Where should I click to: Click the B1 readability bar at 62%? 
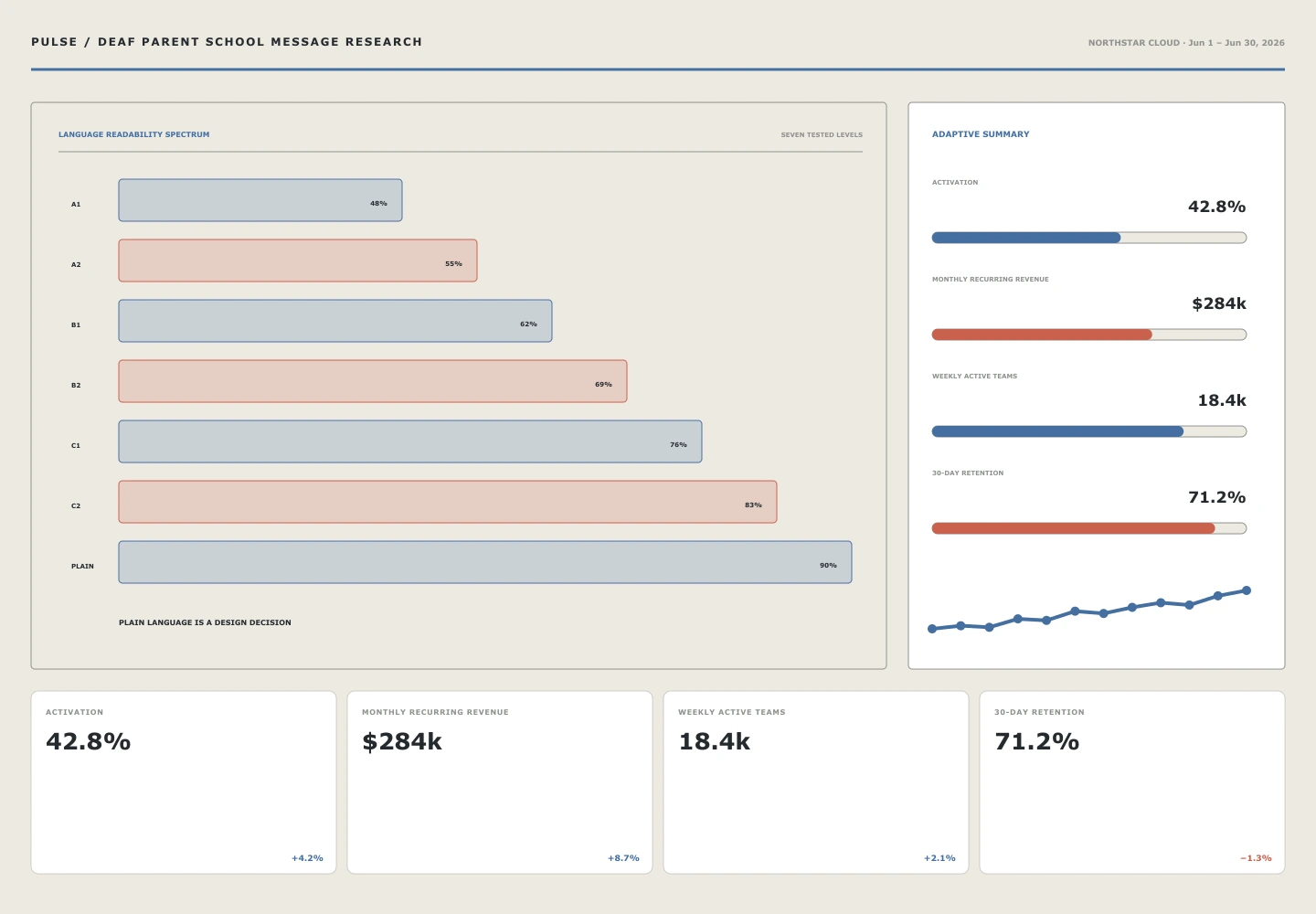(x=335, y=321)
